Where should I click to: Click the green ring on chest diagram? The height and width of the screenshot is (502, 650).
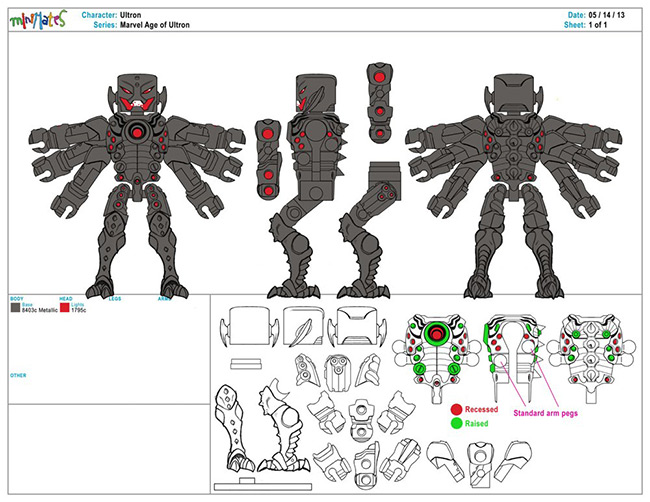tap(437, 333)
